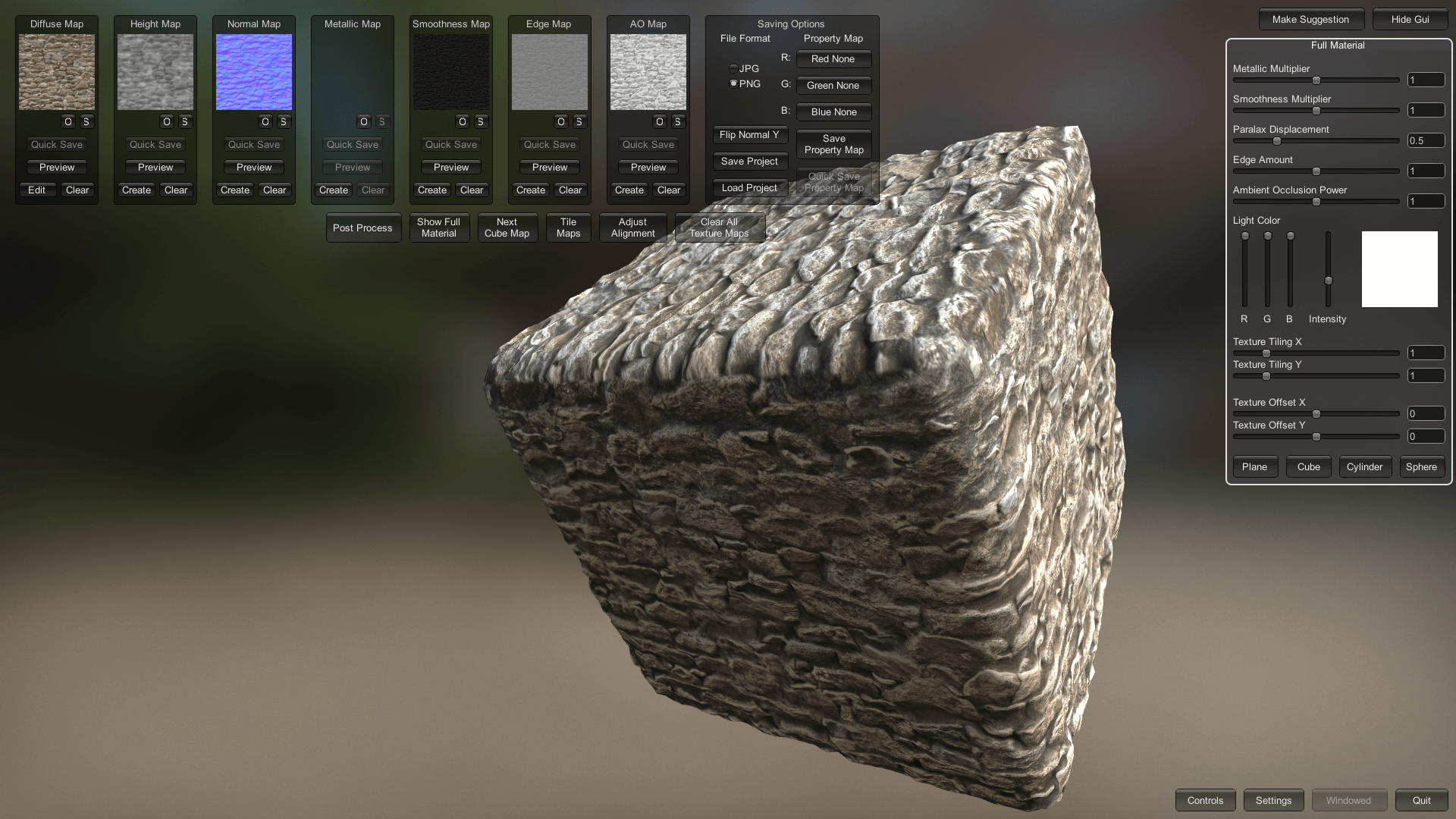This screenshot has height=819, width=1456.
Task: Toggle Flip Normal Y option
Action: tap(748, 134)
